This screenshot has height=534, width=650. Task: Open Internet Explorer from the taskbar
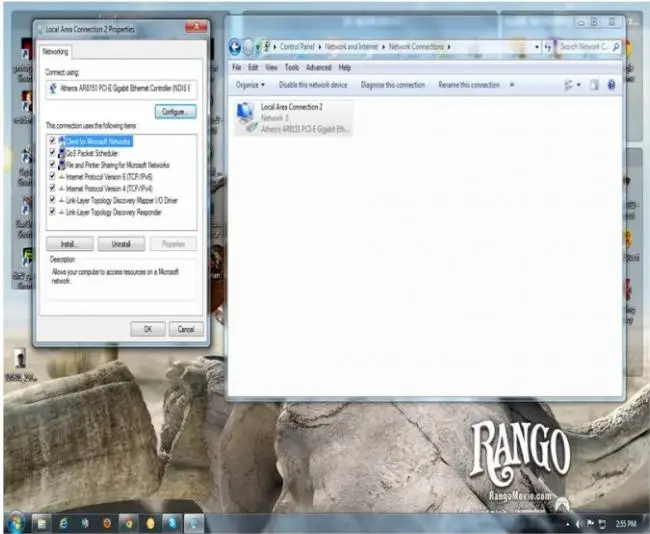[x=63, y=524]
